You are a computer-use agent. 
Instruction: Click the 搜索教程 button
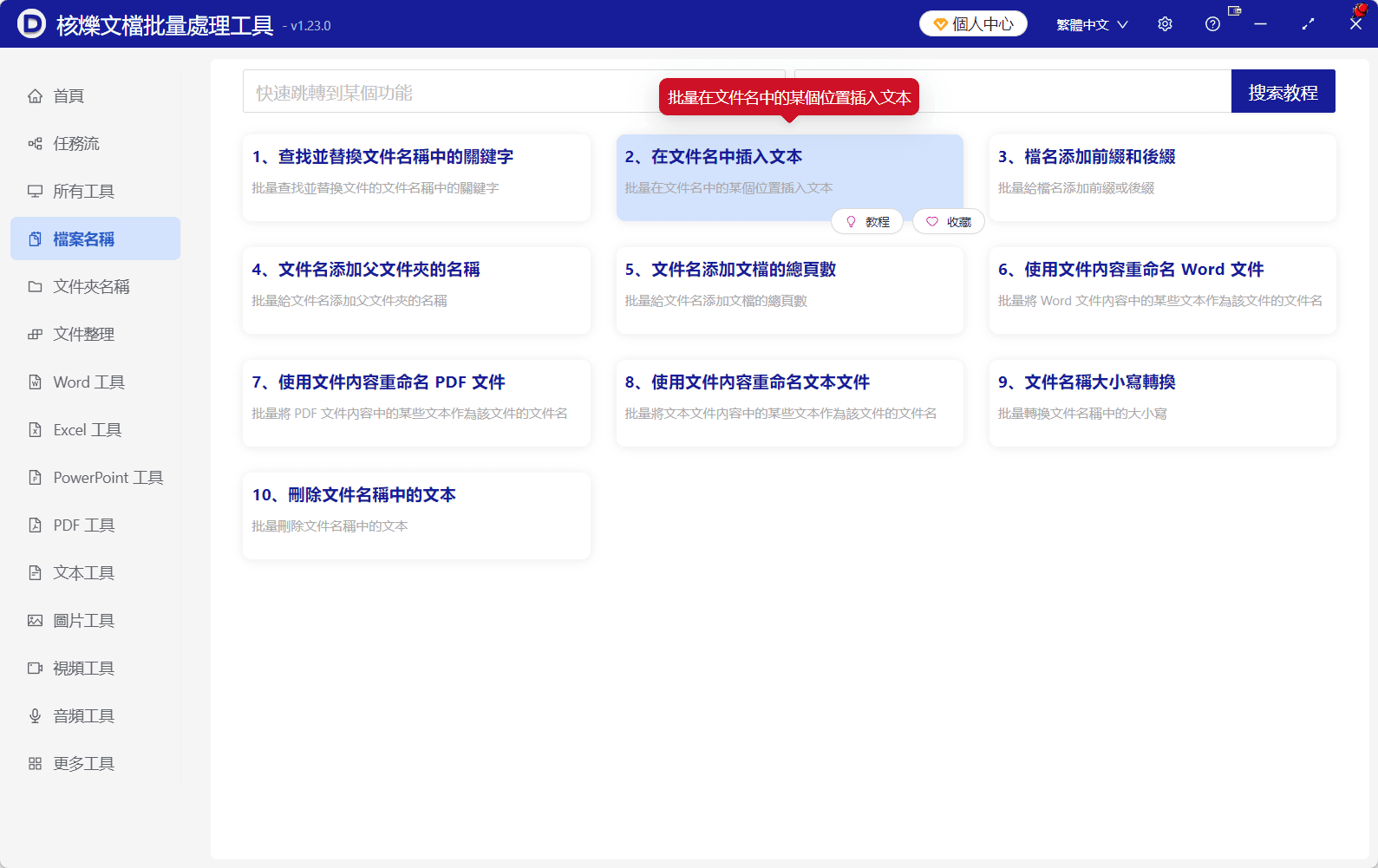pos(1283,91)
